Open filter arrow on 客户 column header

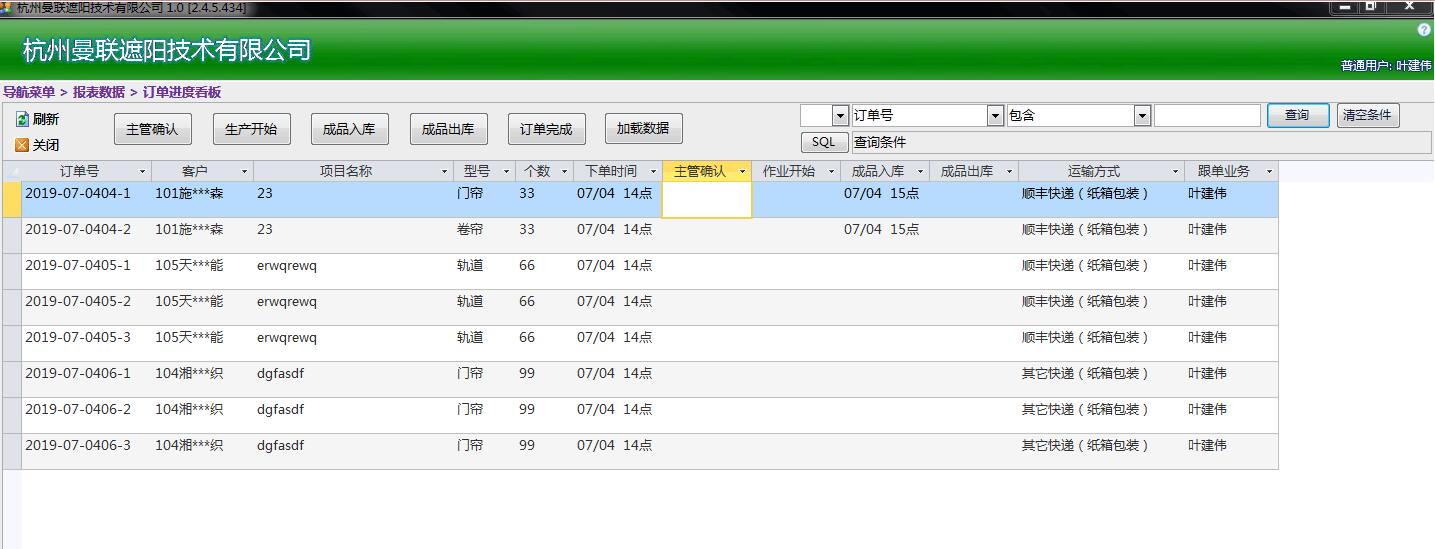point(245,172)
